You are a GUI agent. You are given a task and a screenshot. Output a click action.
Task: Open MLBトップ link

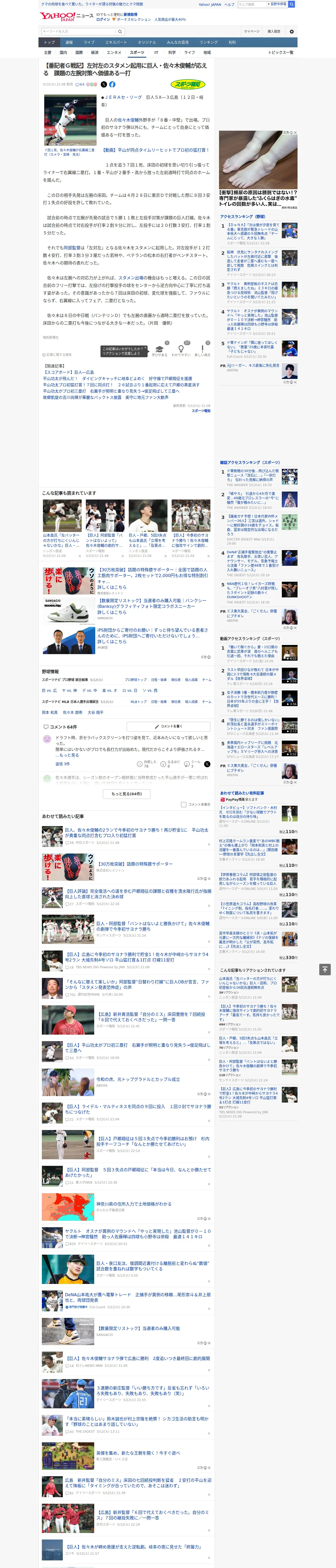(x=138, y=702)
